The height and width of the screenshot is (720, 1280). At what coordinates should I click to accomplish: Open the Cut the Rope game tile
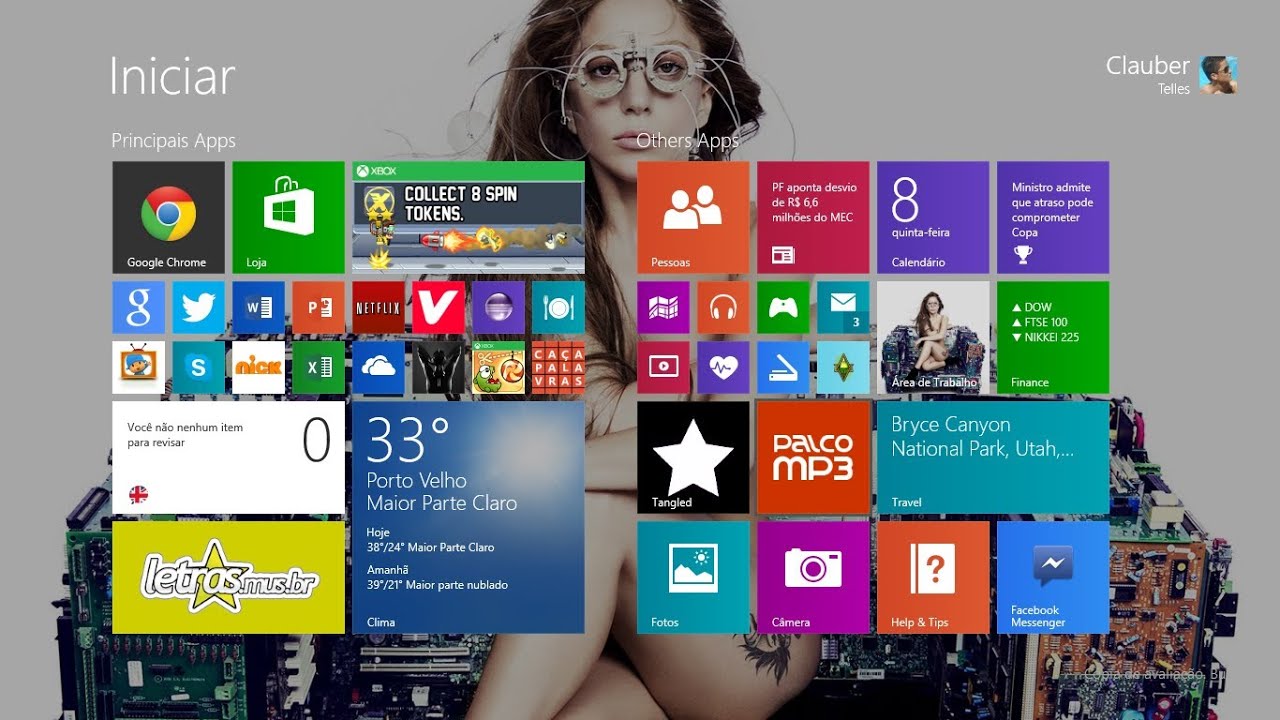[x=498, y=368]
